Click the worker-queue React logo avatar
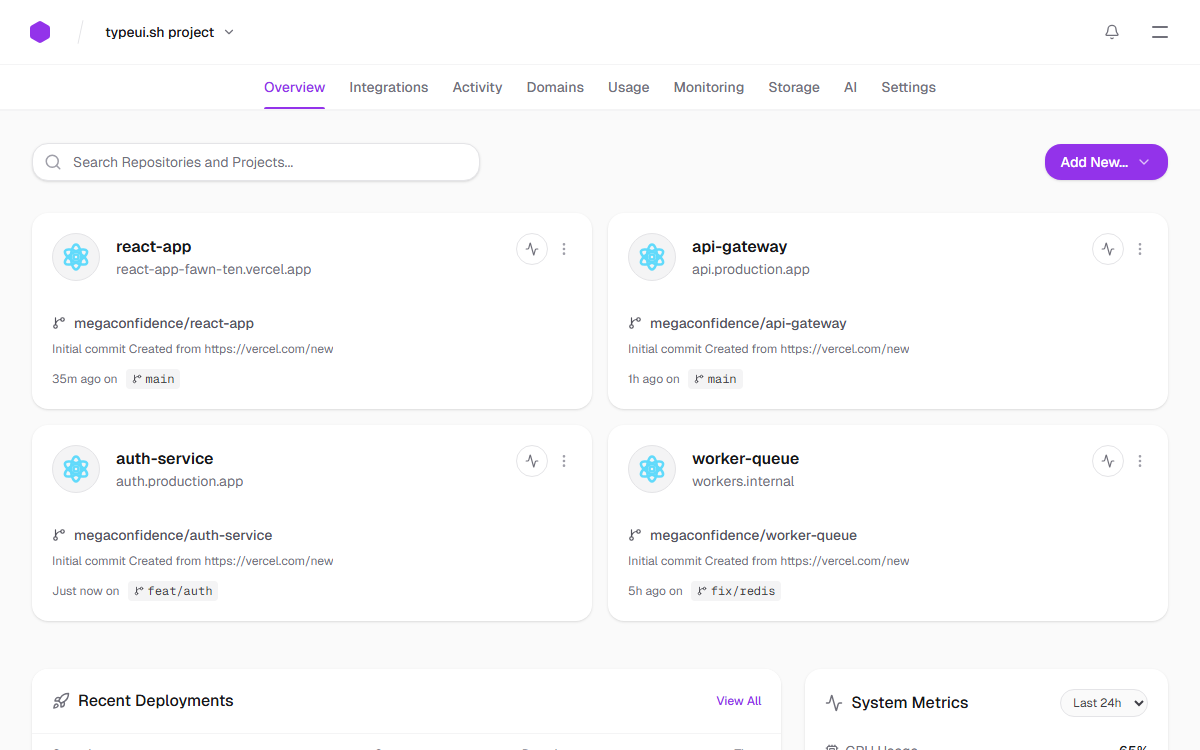The image size is (1200, 750). (652, 469)
